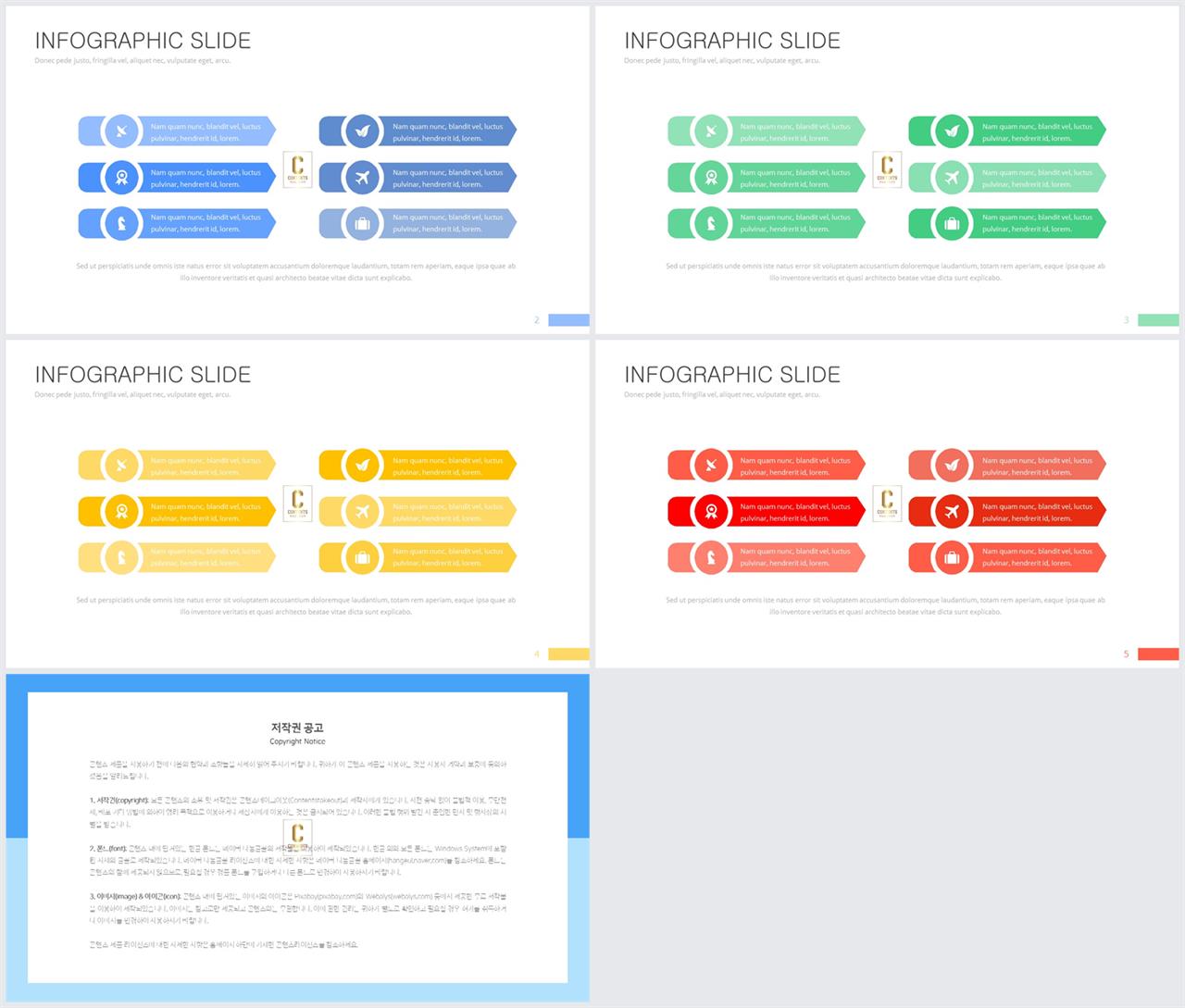Click the 'Sed ut perspiciatis' paragraph on the red slide
This screenshot has height=1008, width=1185.
pos(885,606)
